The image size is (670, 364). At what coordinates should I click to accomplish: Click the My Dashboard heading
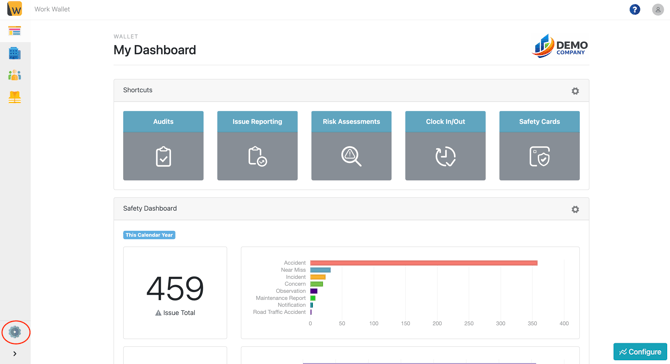click(155, 50)
